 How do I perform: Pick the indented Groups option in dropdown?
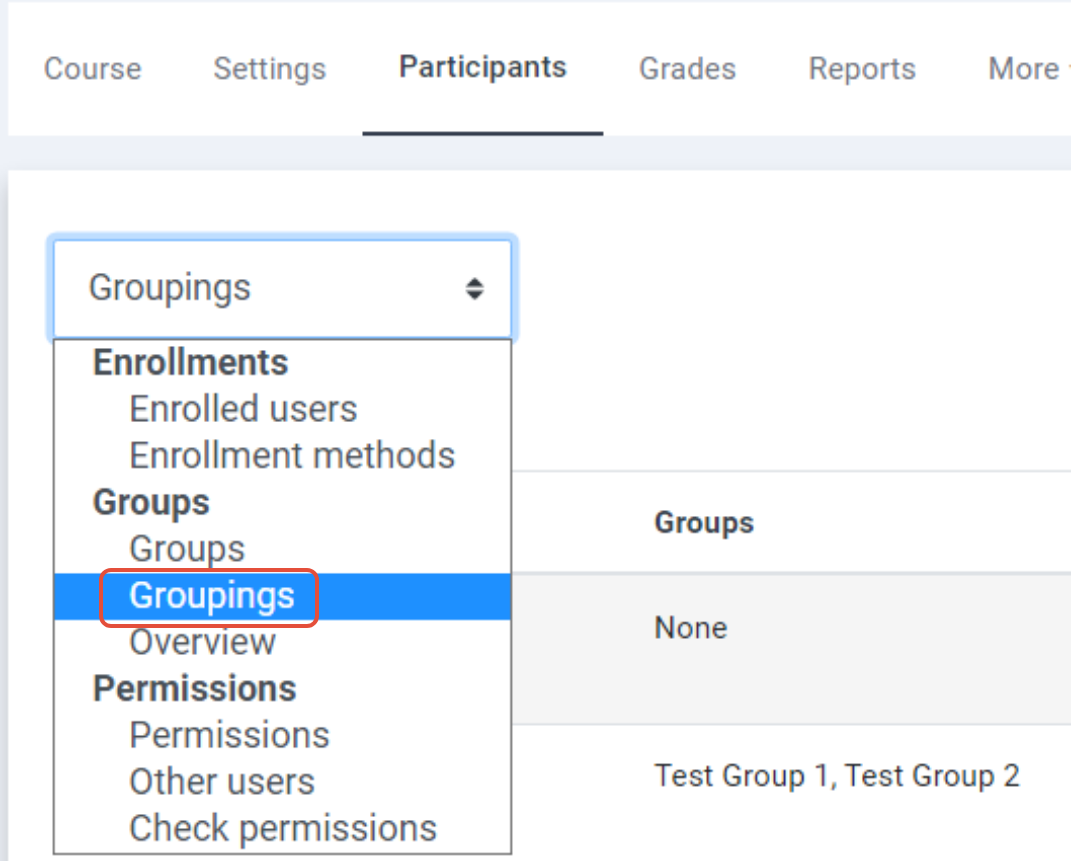(x=187, y=549)
